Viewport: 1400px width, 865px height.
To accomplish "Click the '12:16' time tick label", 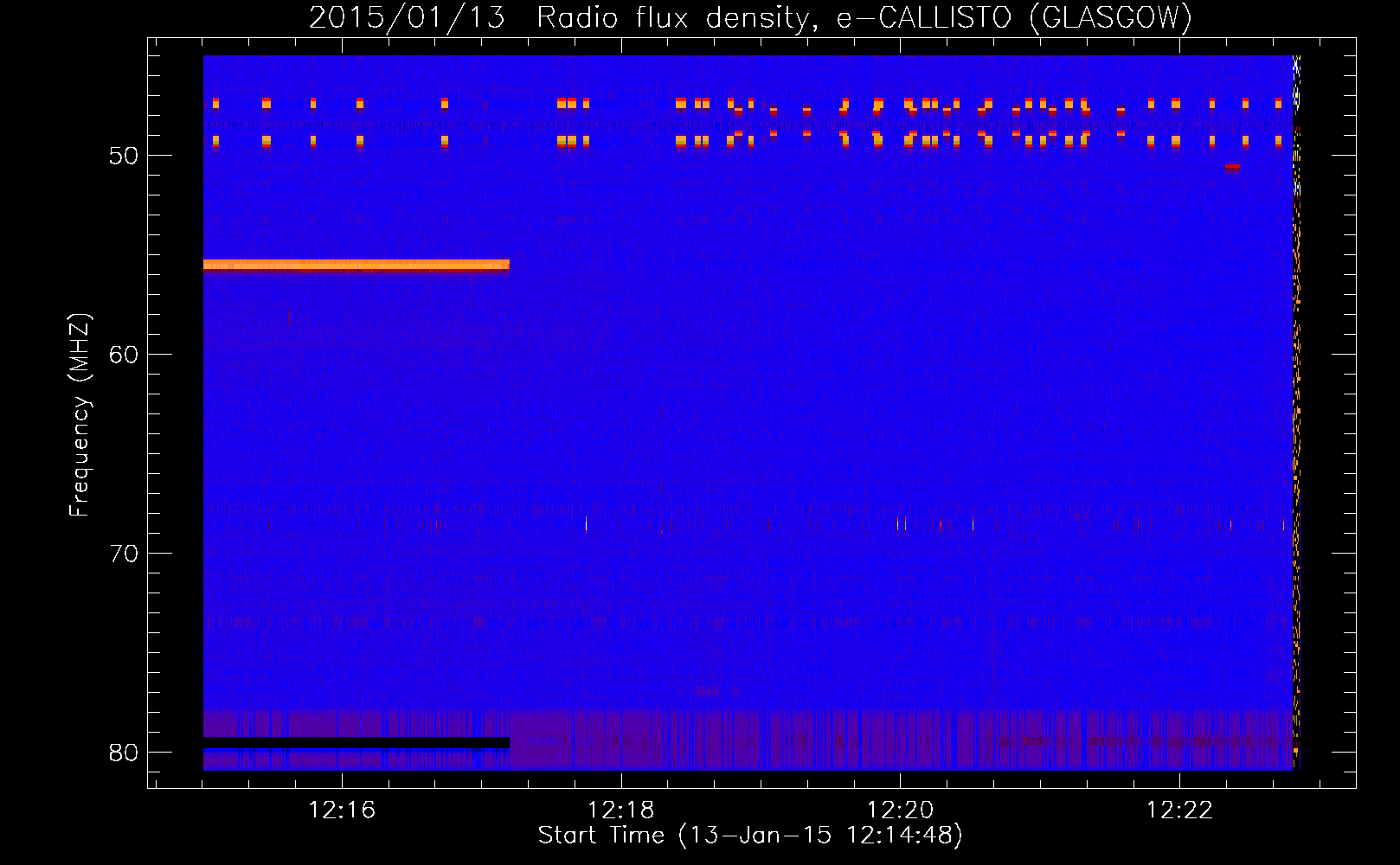I will coord(342,810).
